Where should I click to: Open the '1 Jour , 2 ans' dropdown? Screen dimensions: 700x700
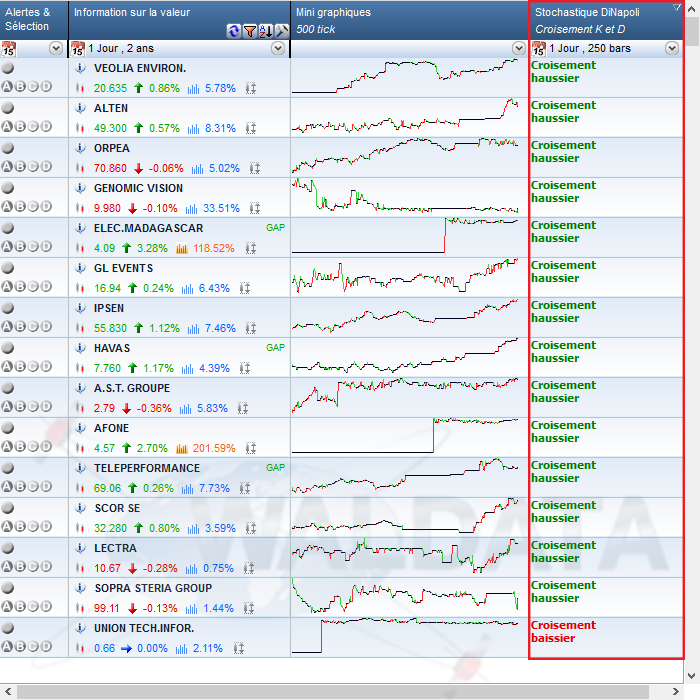pyautogui.click(x=278, y=48)
